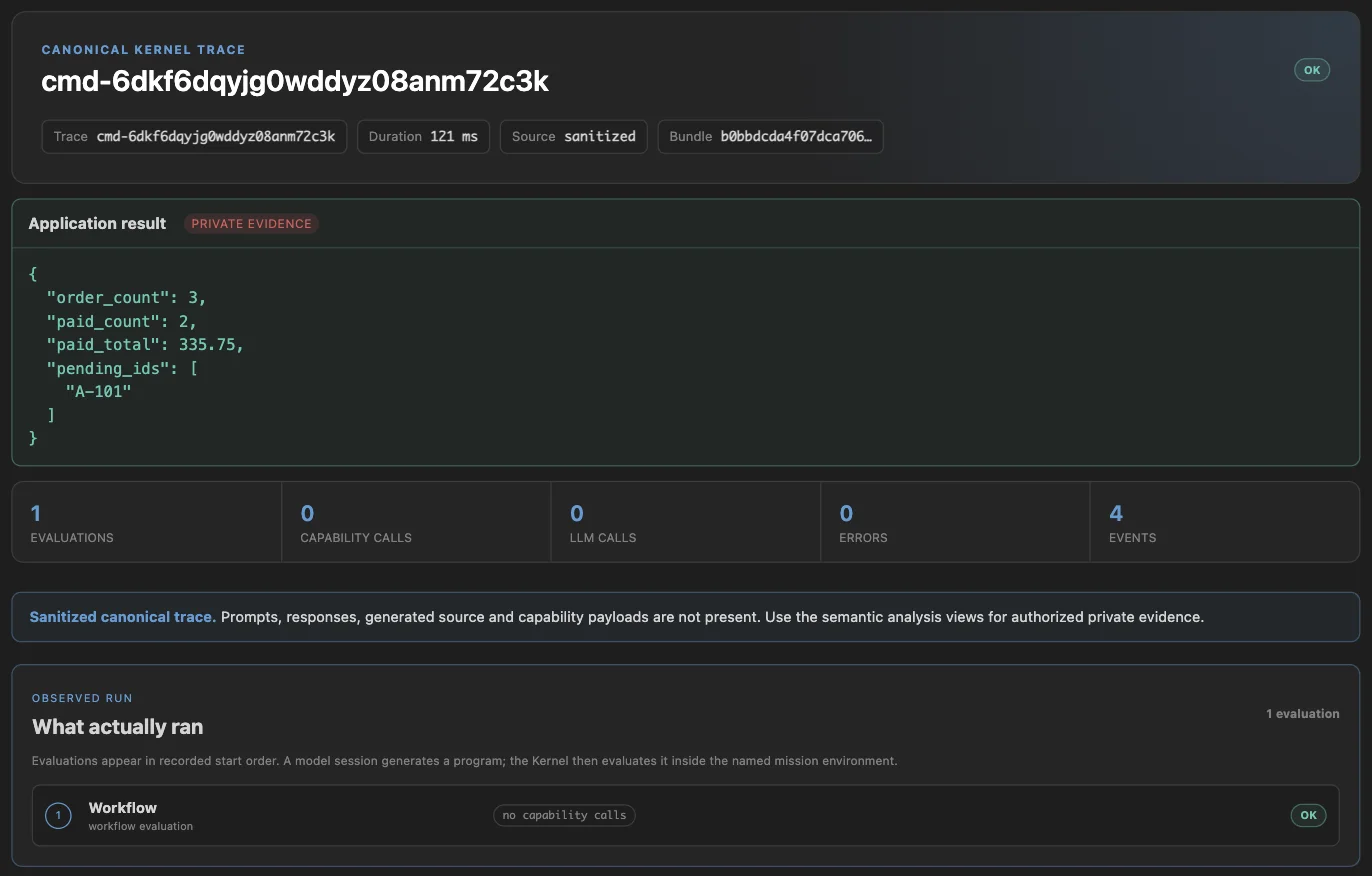Click the "OBSERVED RUN" label

82,698
